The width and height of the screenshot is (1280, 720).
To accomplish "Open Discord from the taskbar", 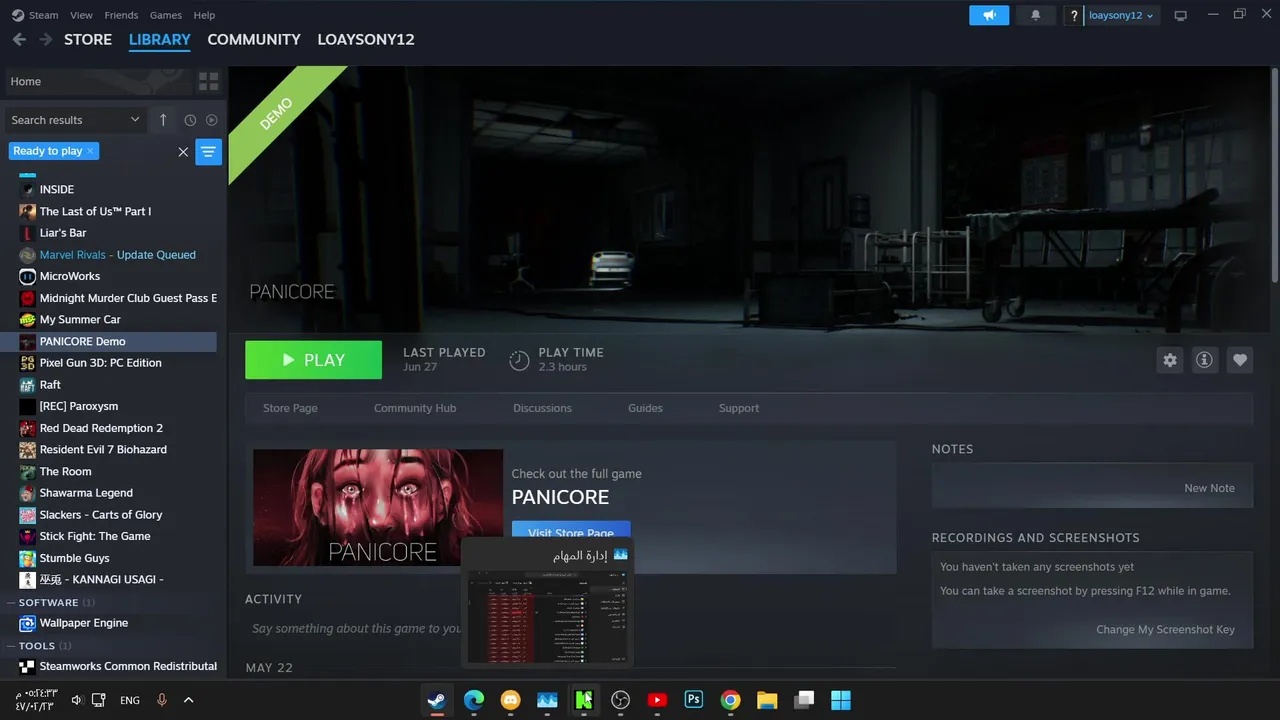I will tap(511, 700).
